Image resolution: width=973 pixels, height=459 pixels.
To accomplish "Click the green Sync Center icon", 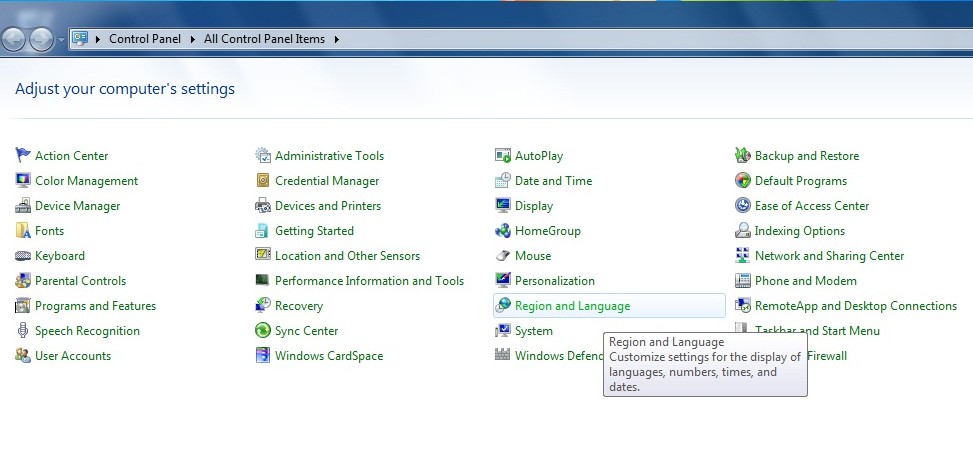I will click(263, 331).
